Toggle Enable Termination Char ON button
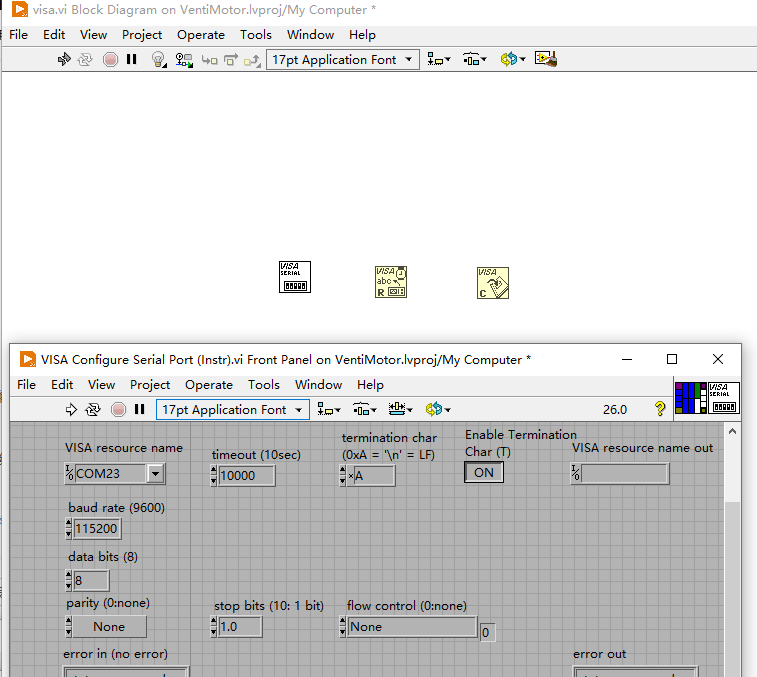 click(x=484, y=472)
